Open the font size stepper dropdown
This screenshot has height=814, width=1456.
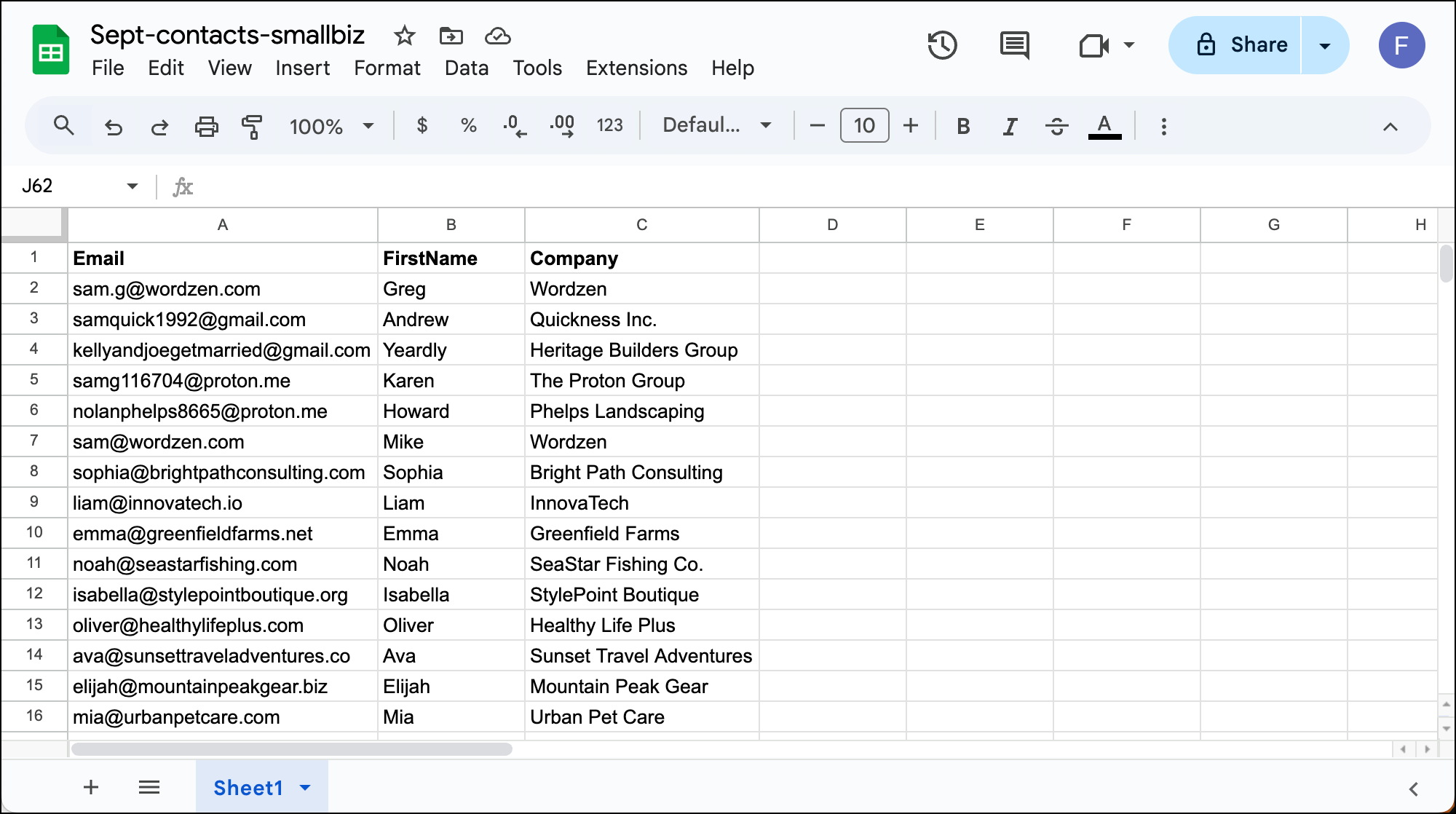[864, 125]
